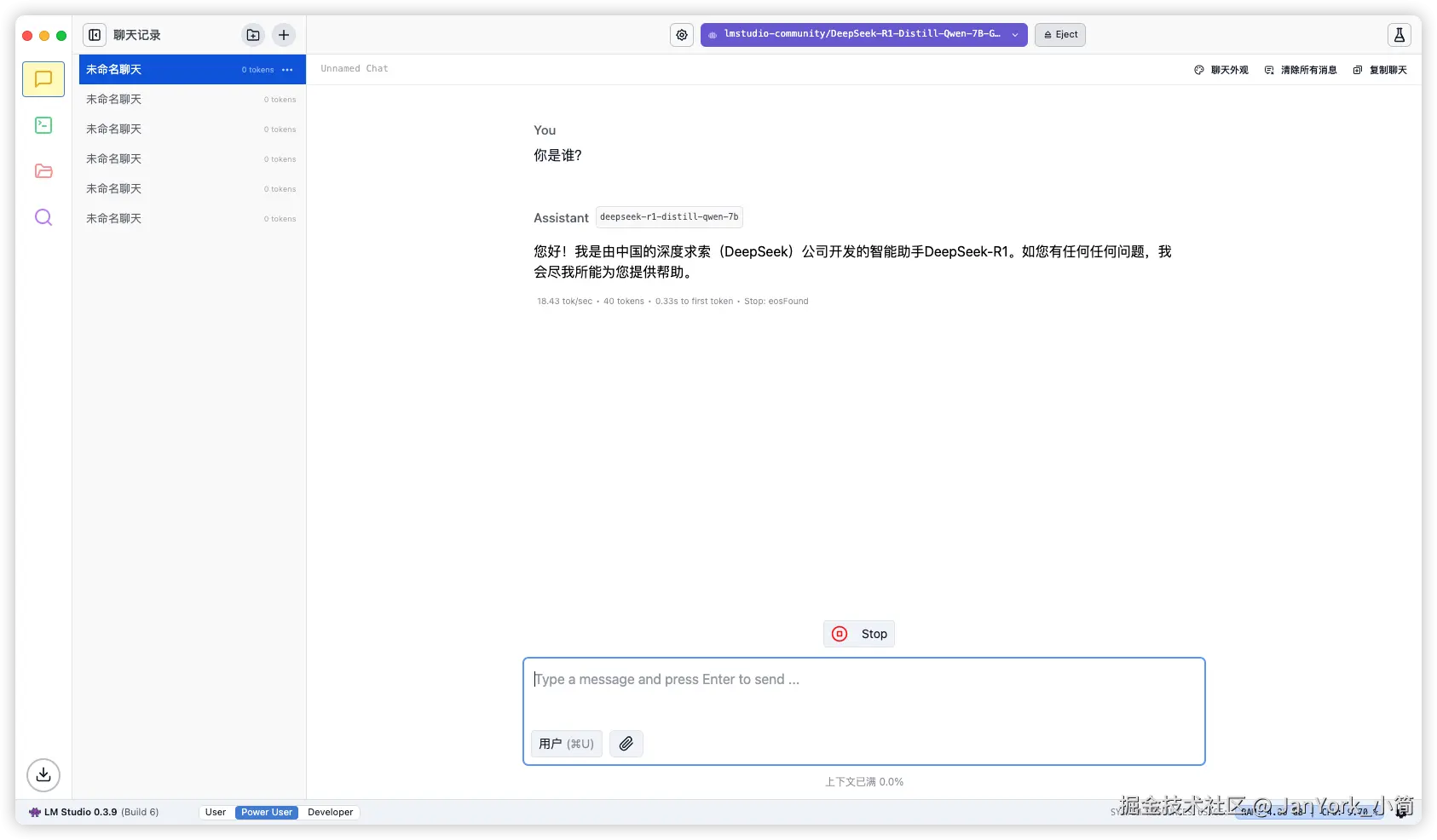Stop the response generation
This screenshot has height=840, width=1437.
point(859,634)
